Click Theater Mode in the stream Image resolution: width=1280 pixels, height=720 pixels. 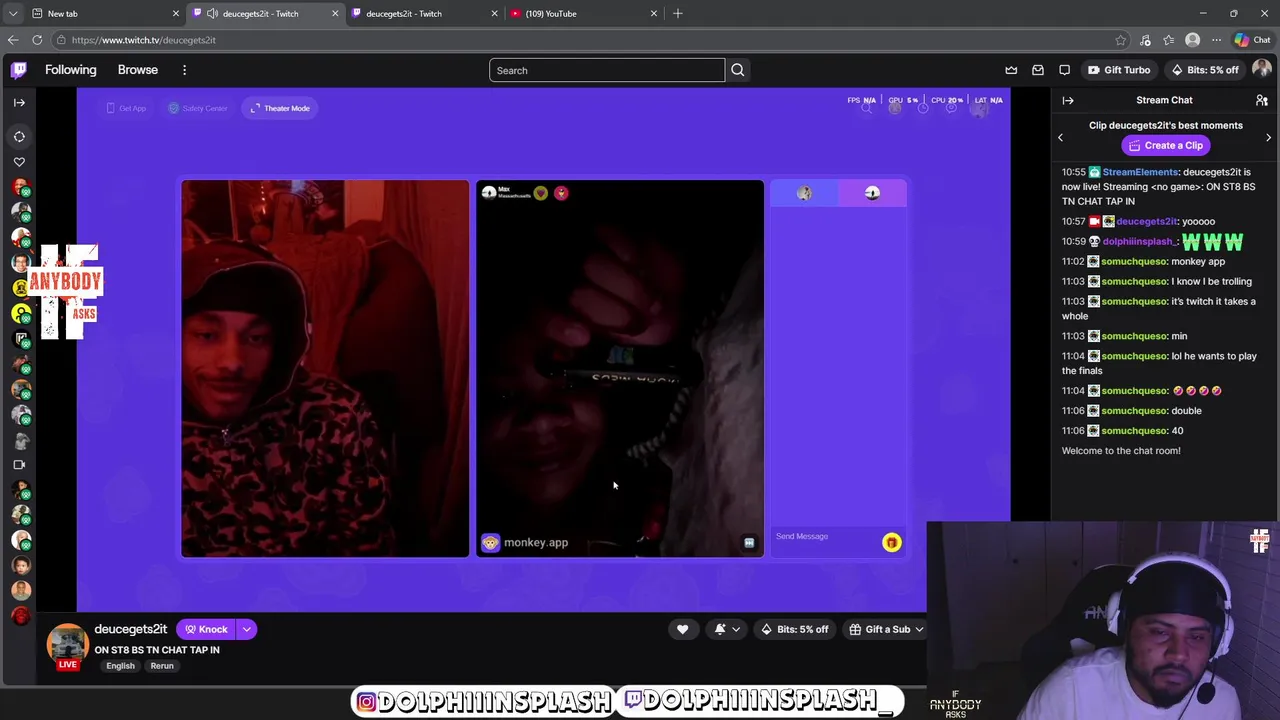[x=279, y=108]
